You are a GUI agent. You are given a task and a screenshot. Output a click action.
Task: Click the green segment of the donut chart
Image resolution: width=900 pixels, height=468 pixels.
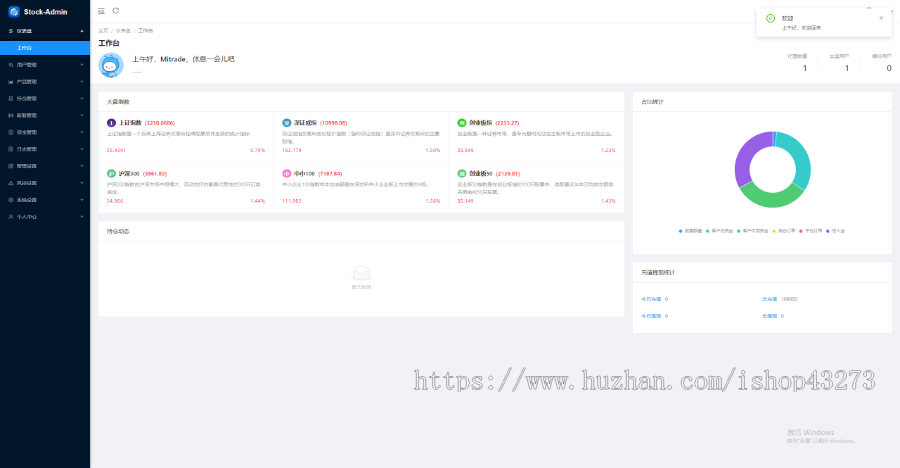pos(771,199)
